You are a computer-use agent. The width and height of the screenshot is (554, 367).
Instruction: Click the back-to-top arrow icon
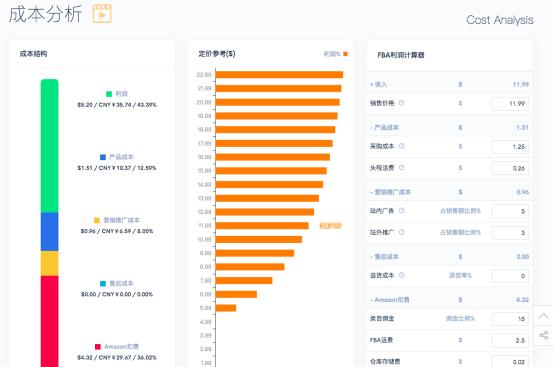click(x=543, y=316)
